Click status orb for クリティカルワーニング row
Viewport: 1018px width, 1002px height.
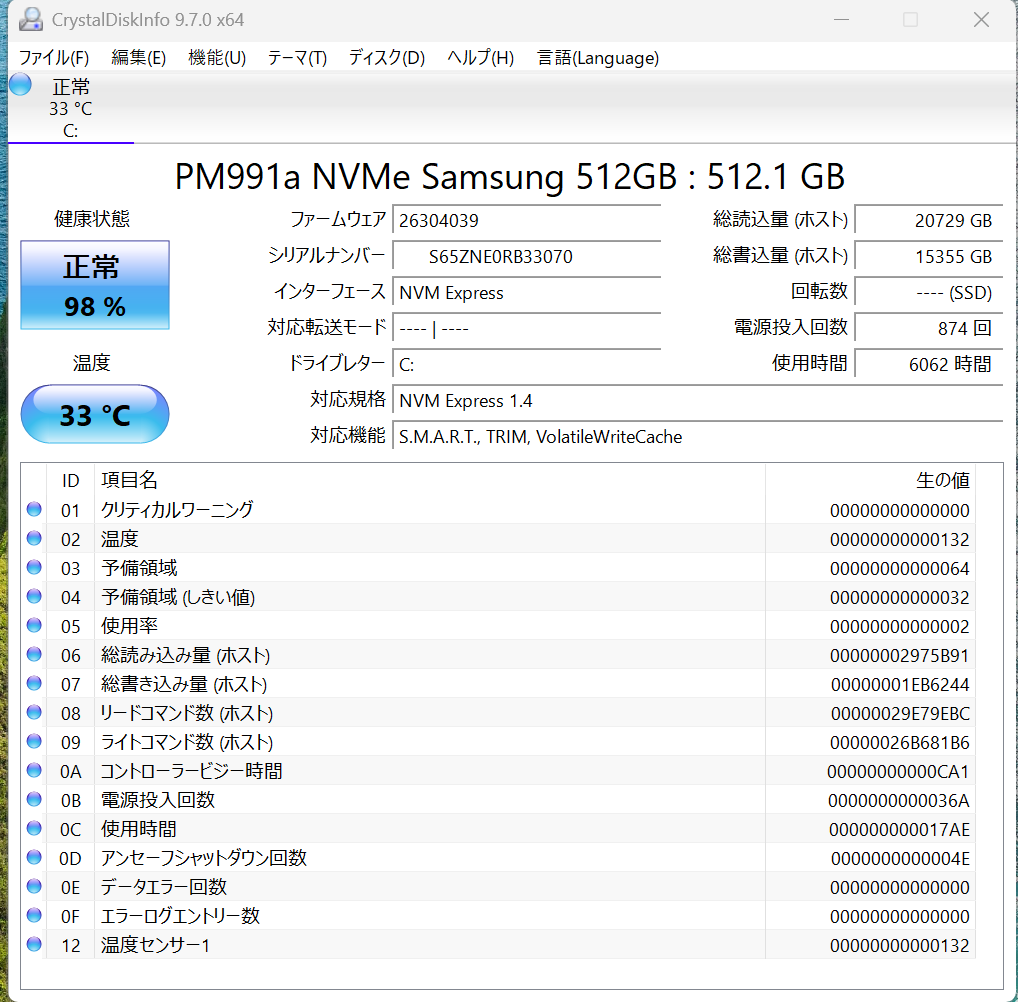(x=34, y=509)
